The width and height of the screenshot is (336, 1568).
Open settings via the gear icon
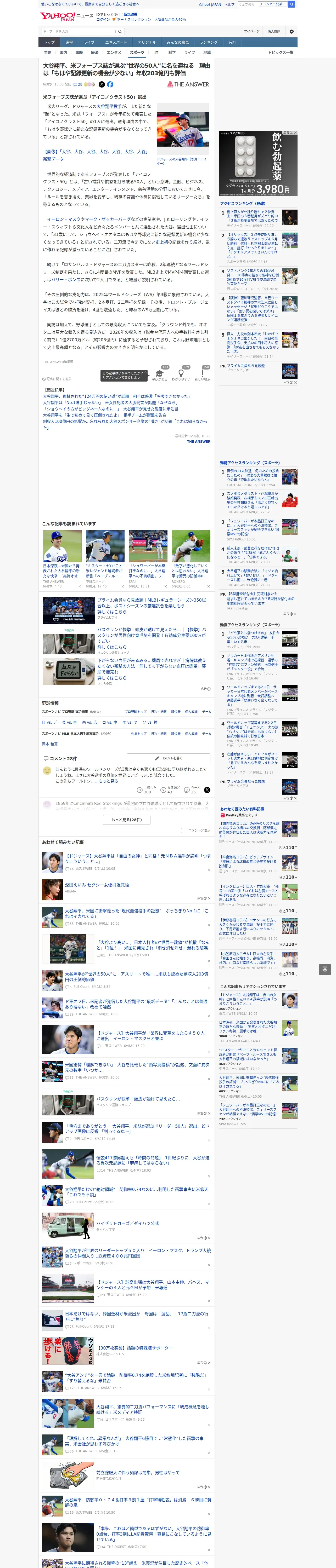(292, 32)
